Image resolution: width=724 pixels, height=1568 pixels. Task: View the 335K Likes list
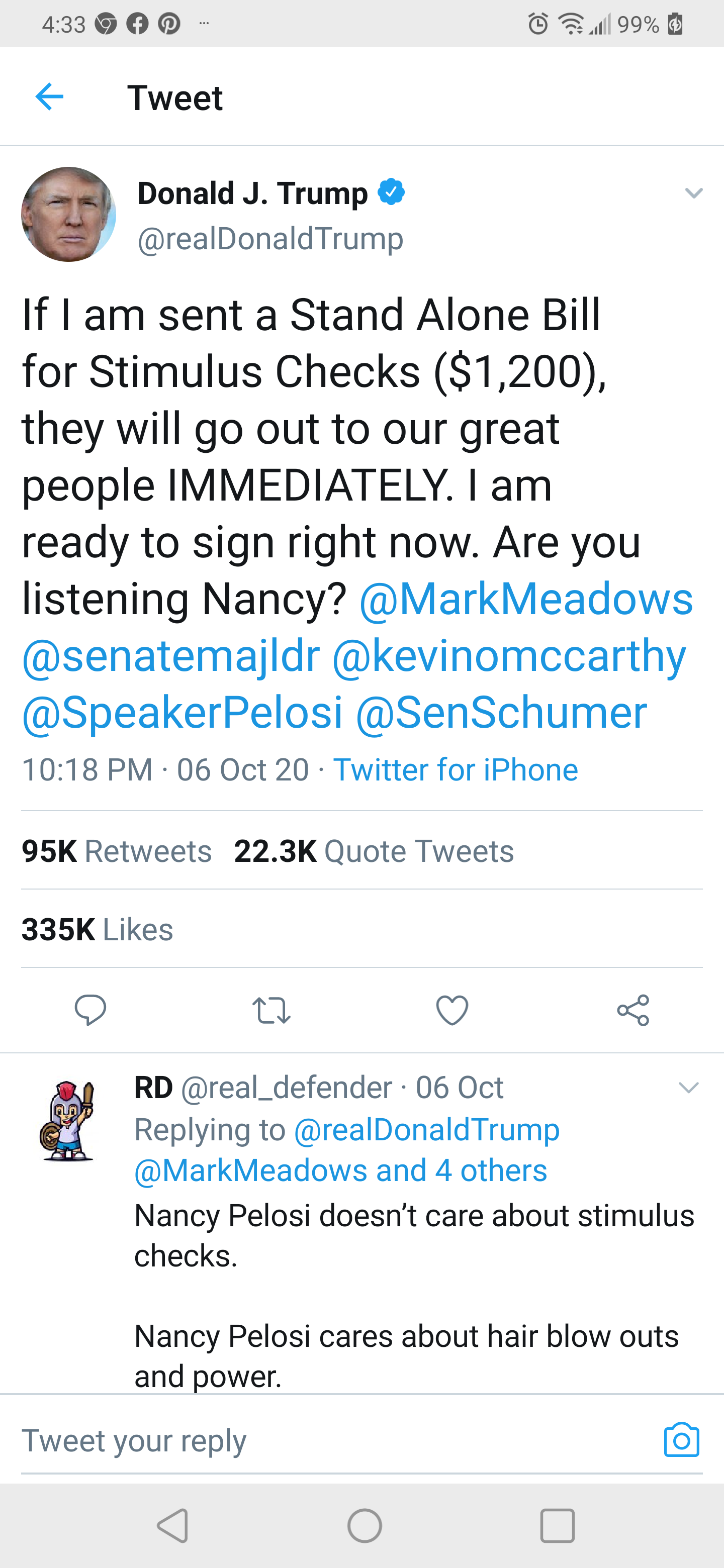(98, 929)
